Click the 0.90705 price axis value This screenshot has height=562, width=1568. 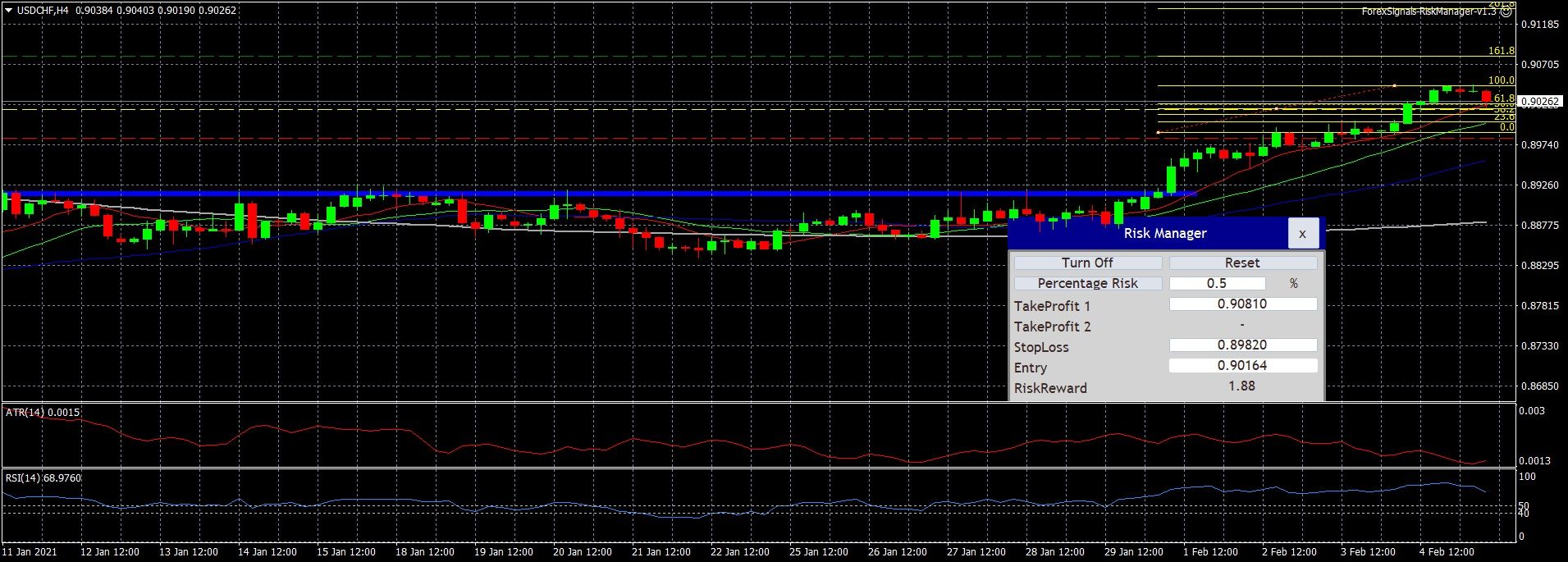(x=1540, y=64)
